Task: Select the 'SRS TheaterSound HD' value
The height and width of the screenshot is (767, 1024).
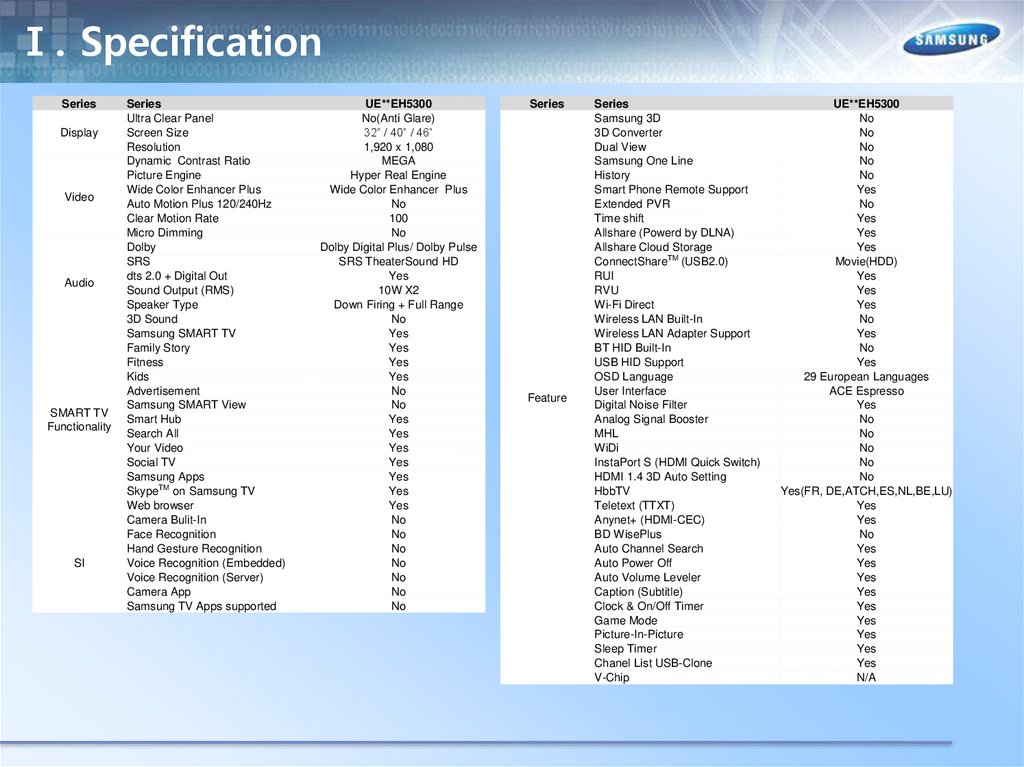Action: click(398, 261)
